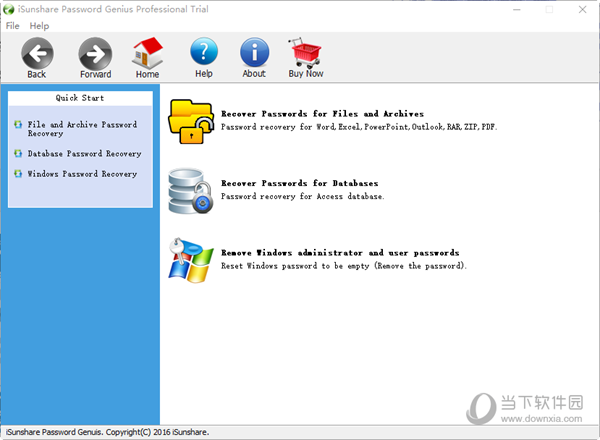600x440 pixels.
Task: Close the Password Genius window
Action: point(582,10)
